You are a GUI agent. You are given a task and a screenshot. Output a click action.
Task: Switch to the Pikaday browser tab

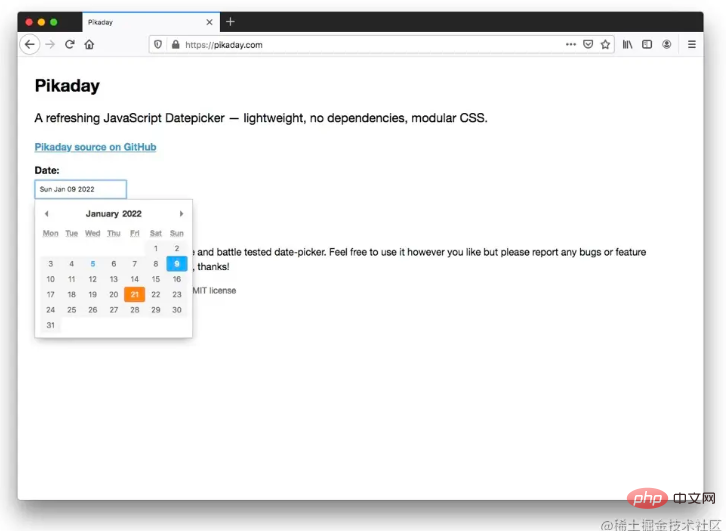coord(140,21)
